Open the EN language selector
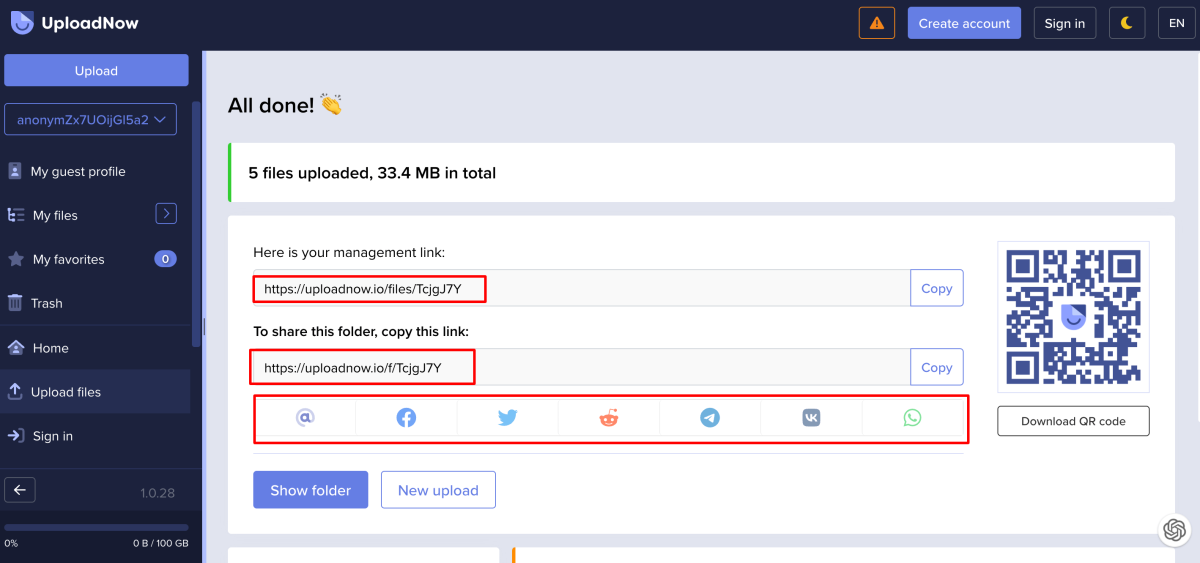 [x=1177, y=23]
